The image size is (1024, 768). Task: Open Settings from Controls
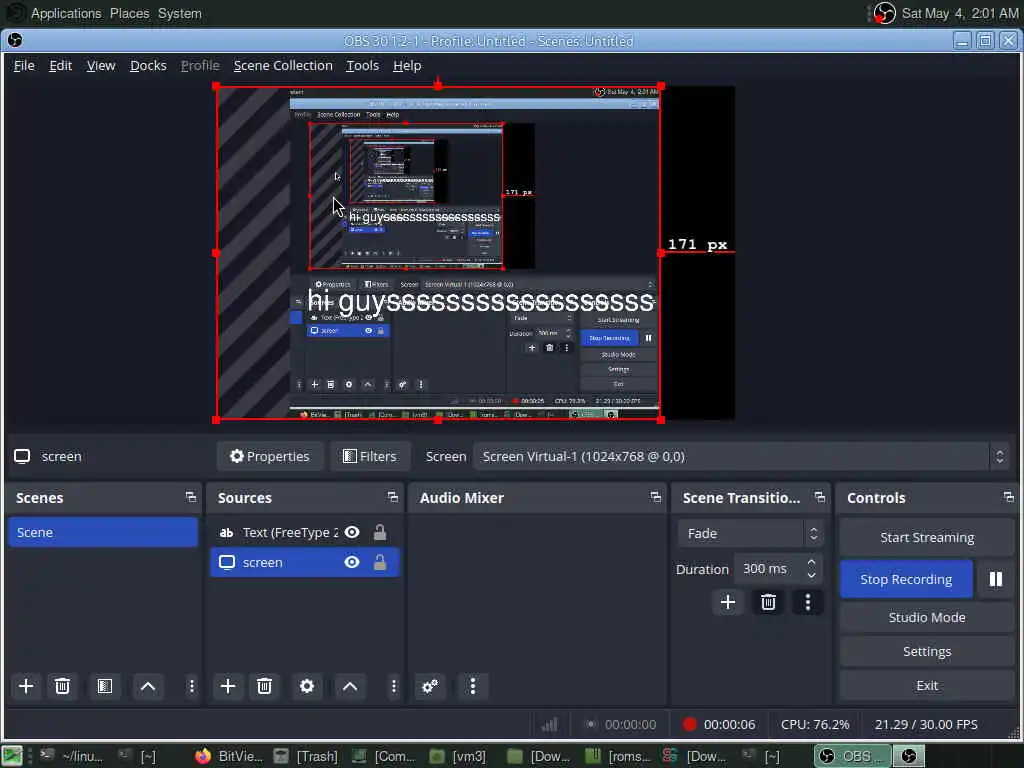point(927,651)
